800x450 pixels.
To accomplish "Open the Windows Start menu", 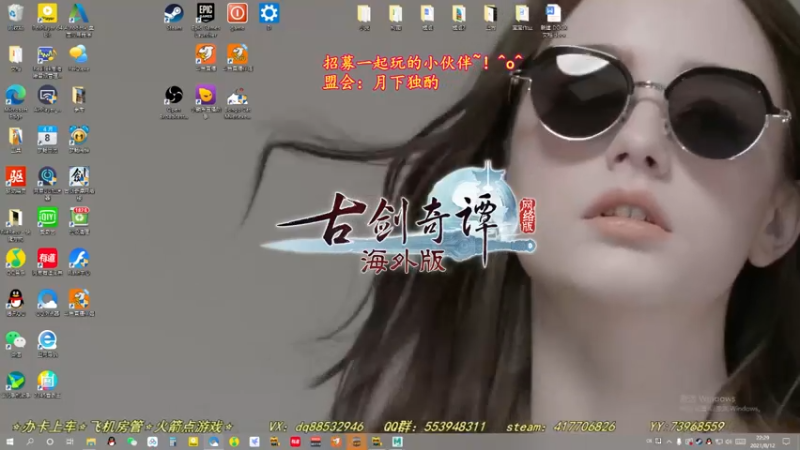I will (9, 442).
